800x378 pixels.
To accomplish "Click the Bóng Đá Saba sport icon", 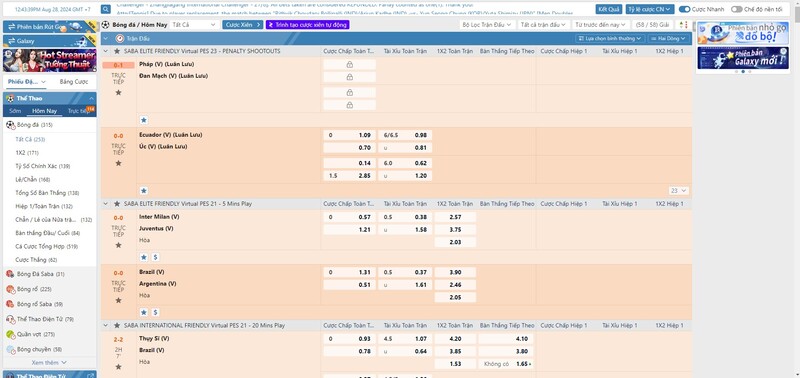I will coord(10,274).
